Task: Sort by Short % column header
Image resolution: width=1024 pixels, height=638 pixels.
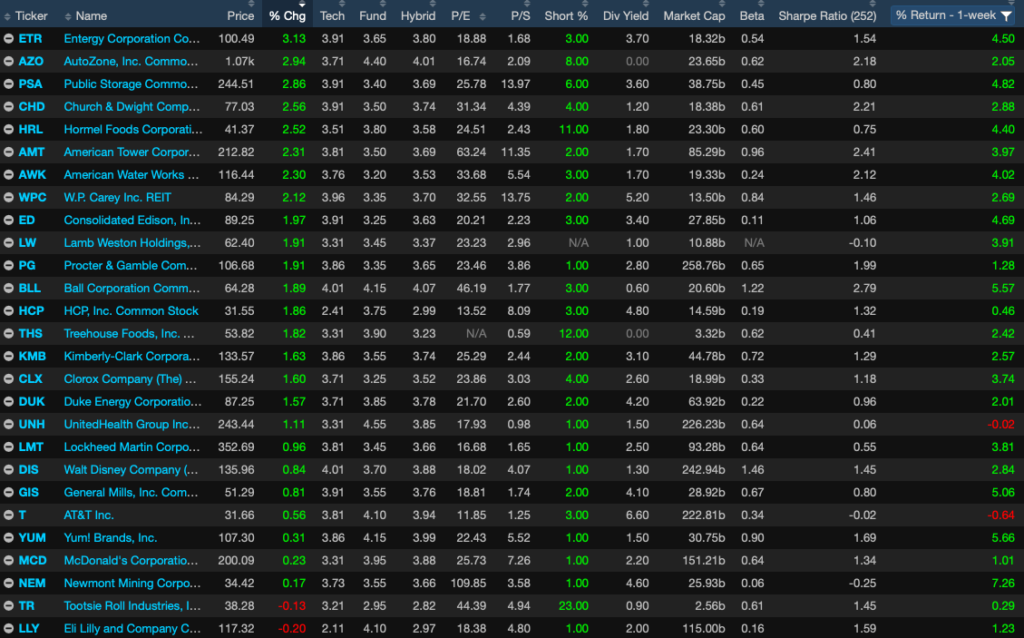Action: [566, 16]
